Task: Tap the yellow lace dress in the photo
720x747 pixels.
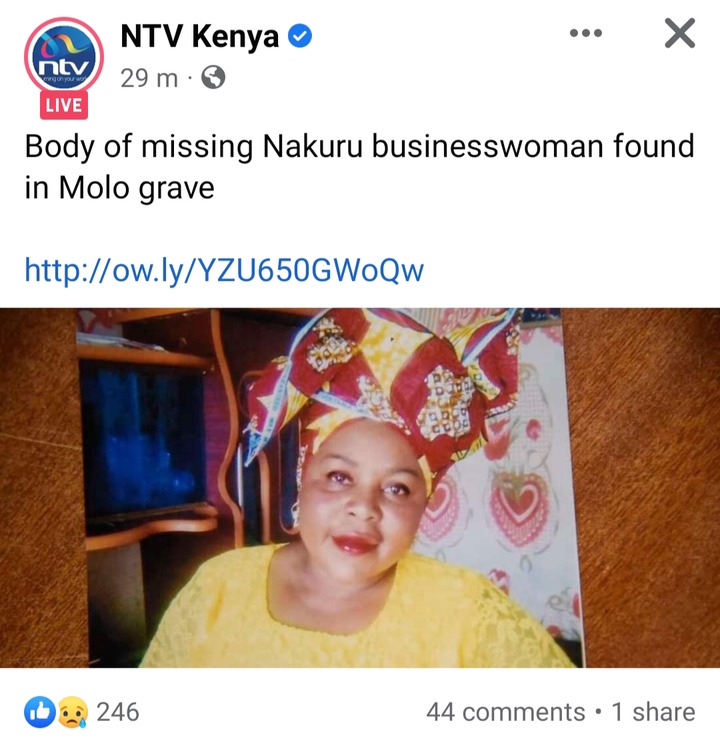Action: pos(353,615)
